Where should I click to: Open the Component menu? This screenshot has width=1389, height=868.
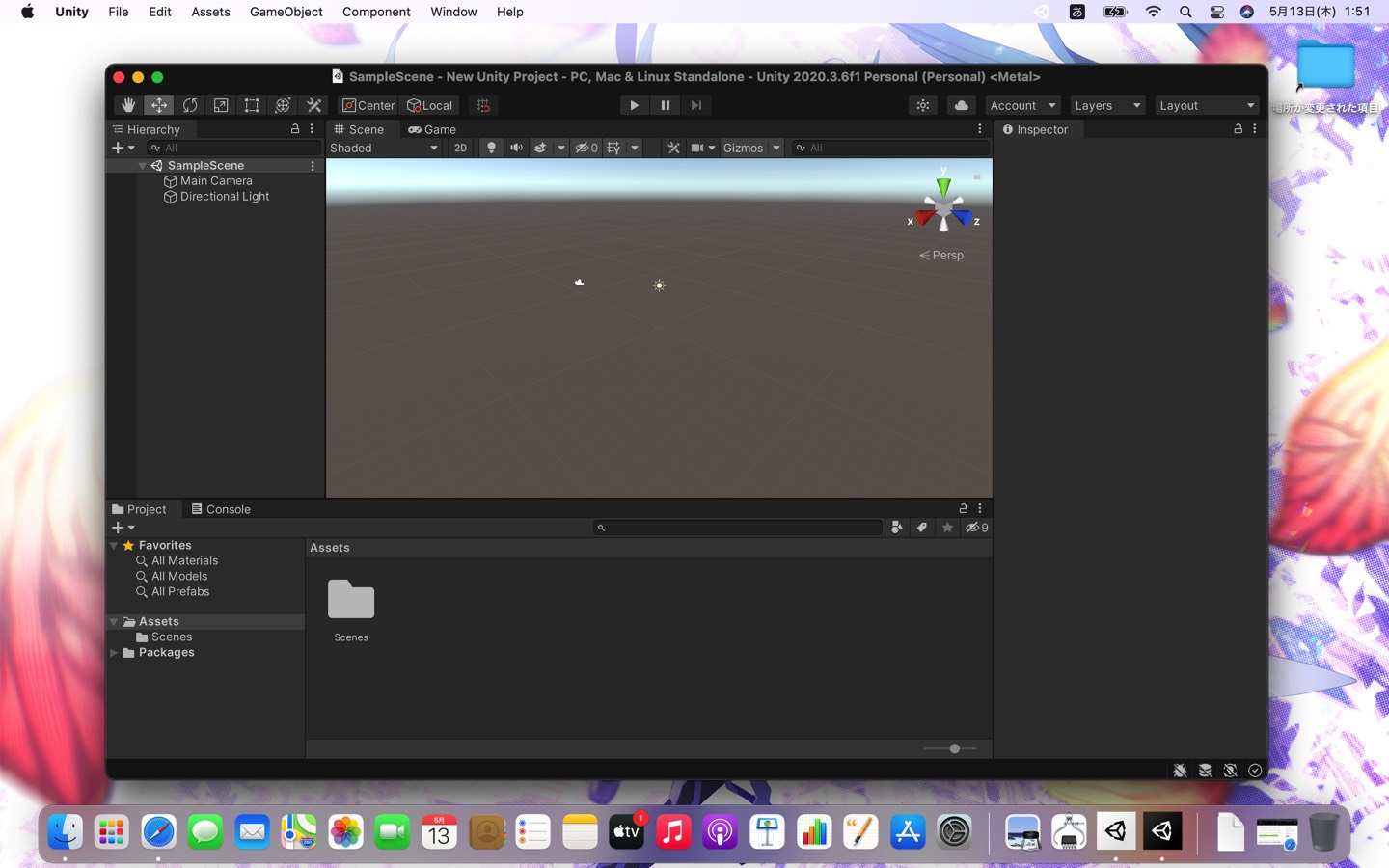coord(376,12)
